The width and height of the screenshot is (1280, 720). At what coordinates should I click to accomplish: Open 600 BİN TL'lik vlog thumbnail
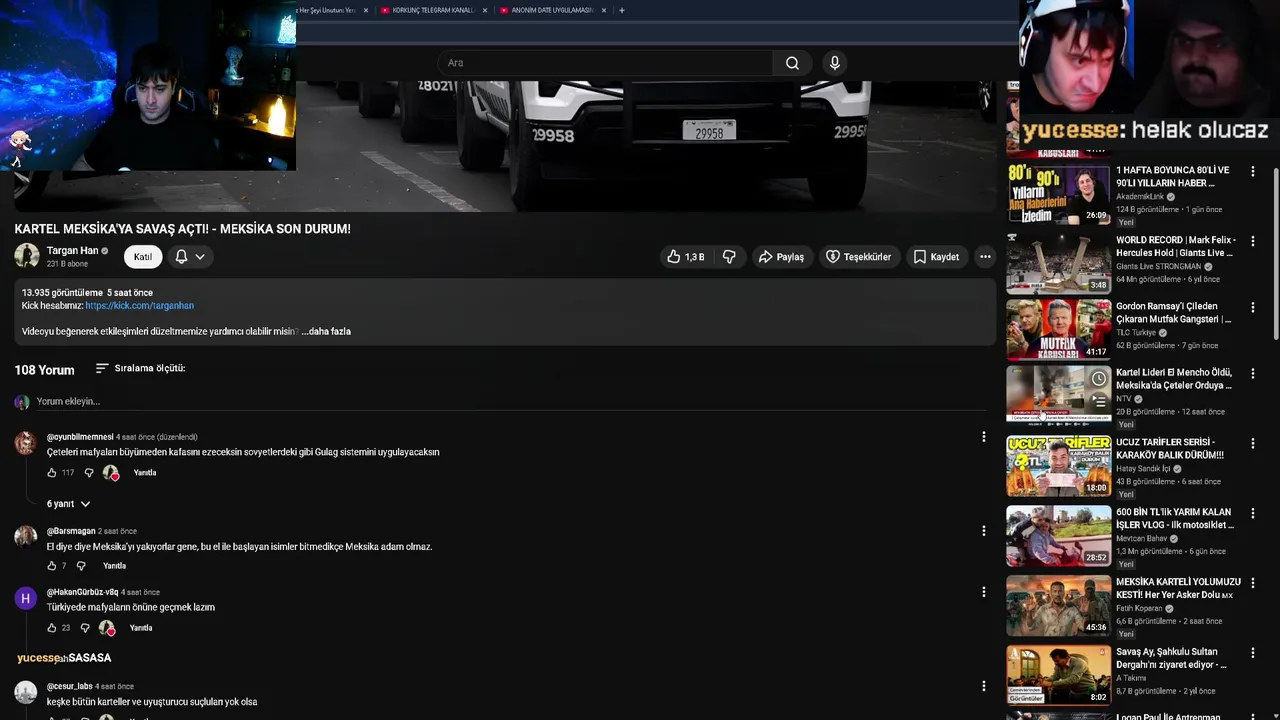(x=1058, y=536)
